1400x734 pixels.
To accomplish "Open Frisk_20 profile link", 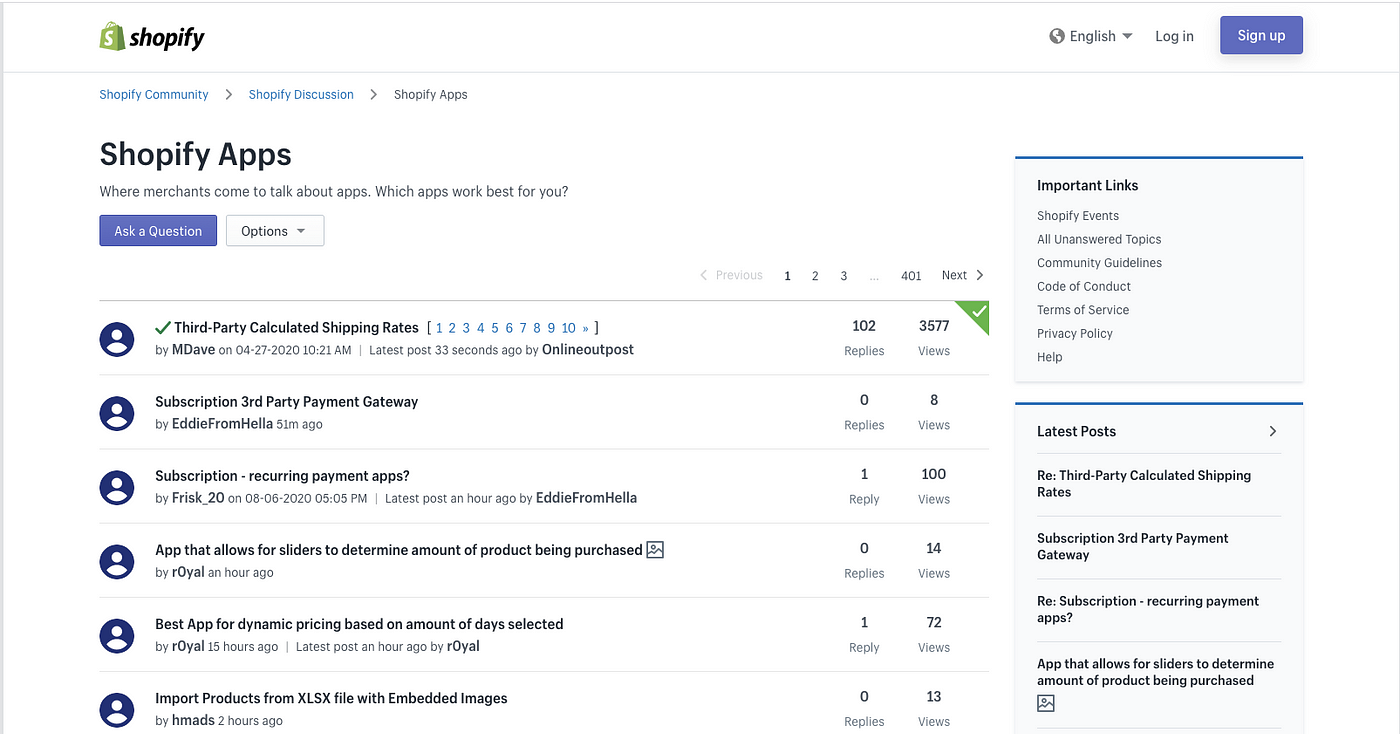I will (198, 498).
